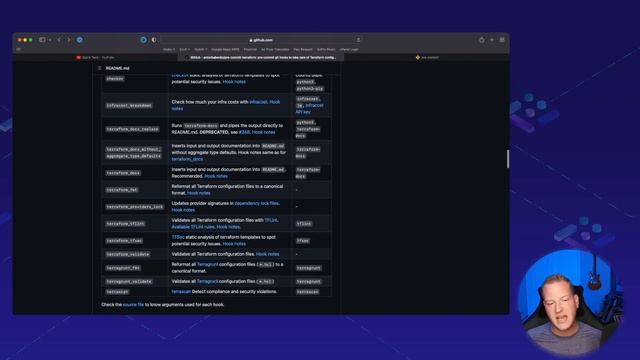Open the infracost link
640x360 pixels.
pyautogui.click(x=258, y=102)
